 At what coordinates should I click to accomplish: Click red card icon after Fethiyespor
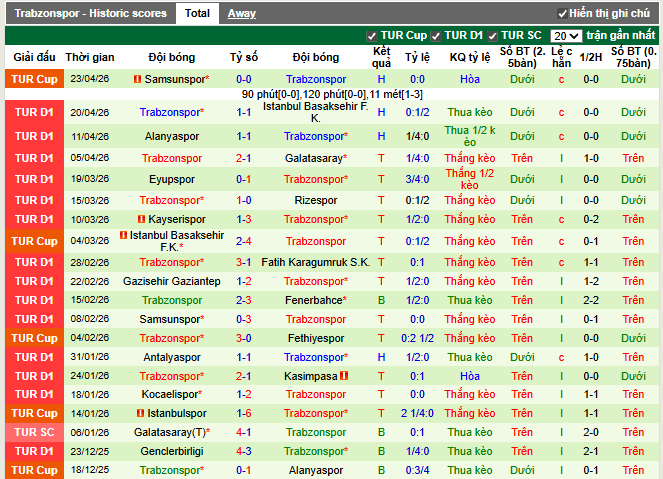[x=350, y=338]
